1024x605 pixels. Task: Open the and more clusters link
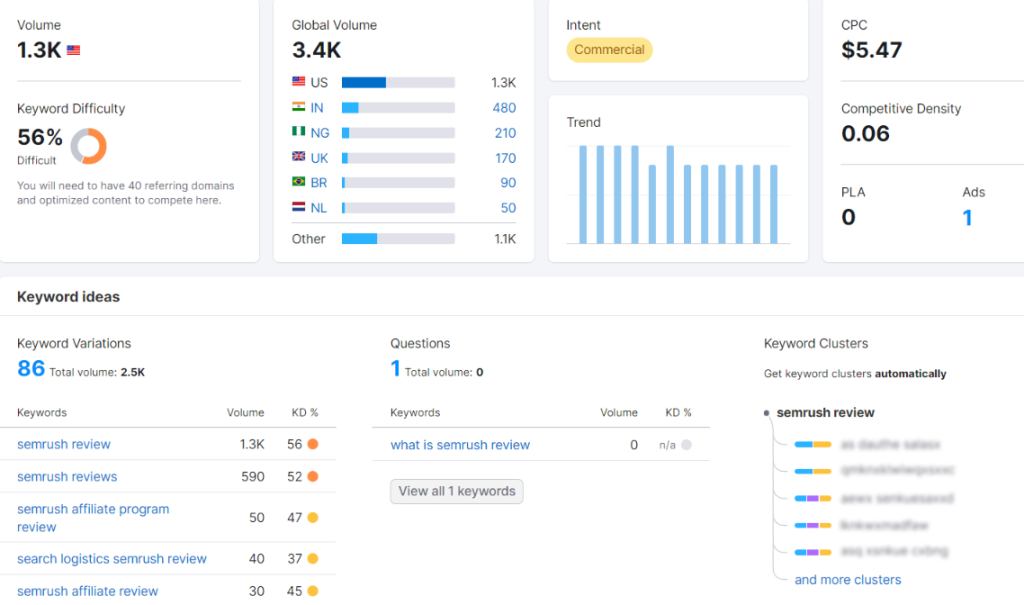point(846,579)
